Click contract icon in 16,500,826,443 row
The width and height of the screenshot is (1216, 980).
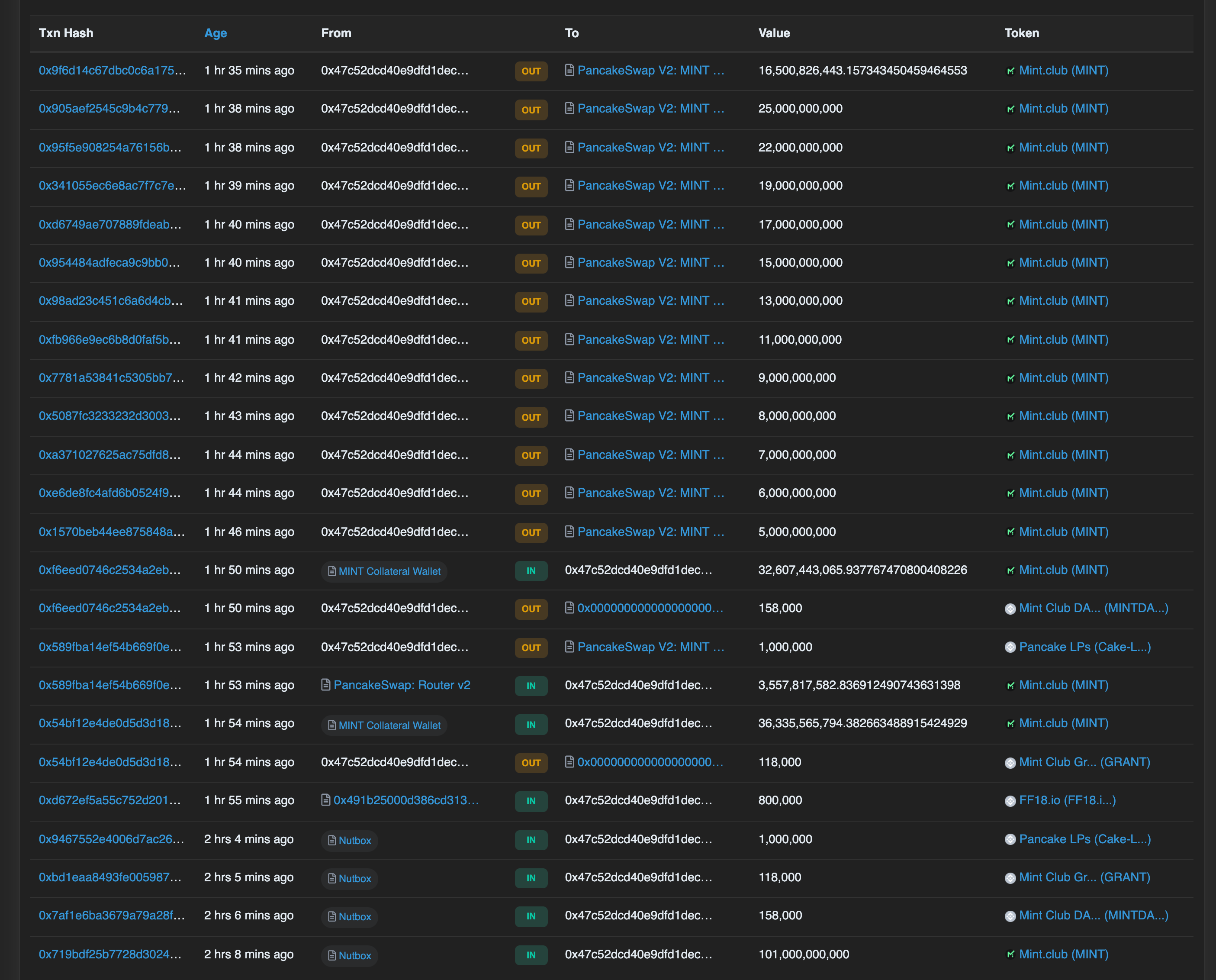point(569,70)
